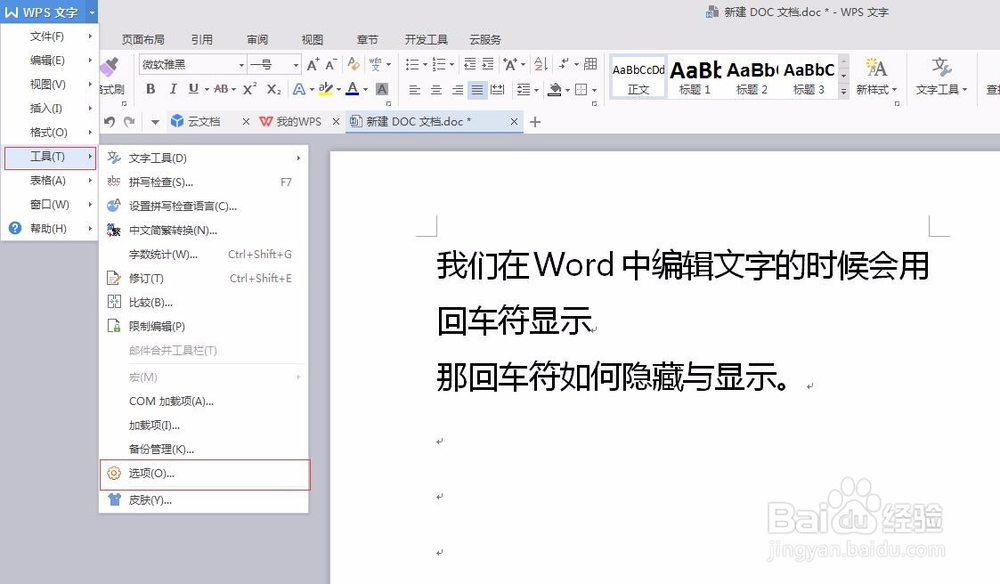1000x584 pixels.
Task: Insert table using the grid icon
Action: (x=591, y=64)
